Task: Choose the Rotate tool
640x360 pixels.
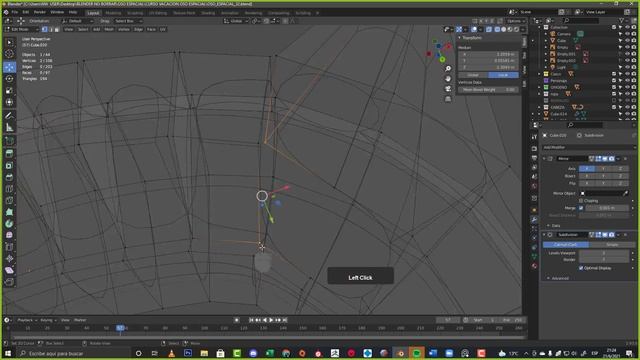Action: coord(9,79)
